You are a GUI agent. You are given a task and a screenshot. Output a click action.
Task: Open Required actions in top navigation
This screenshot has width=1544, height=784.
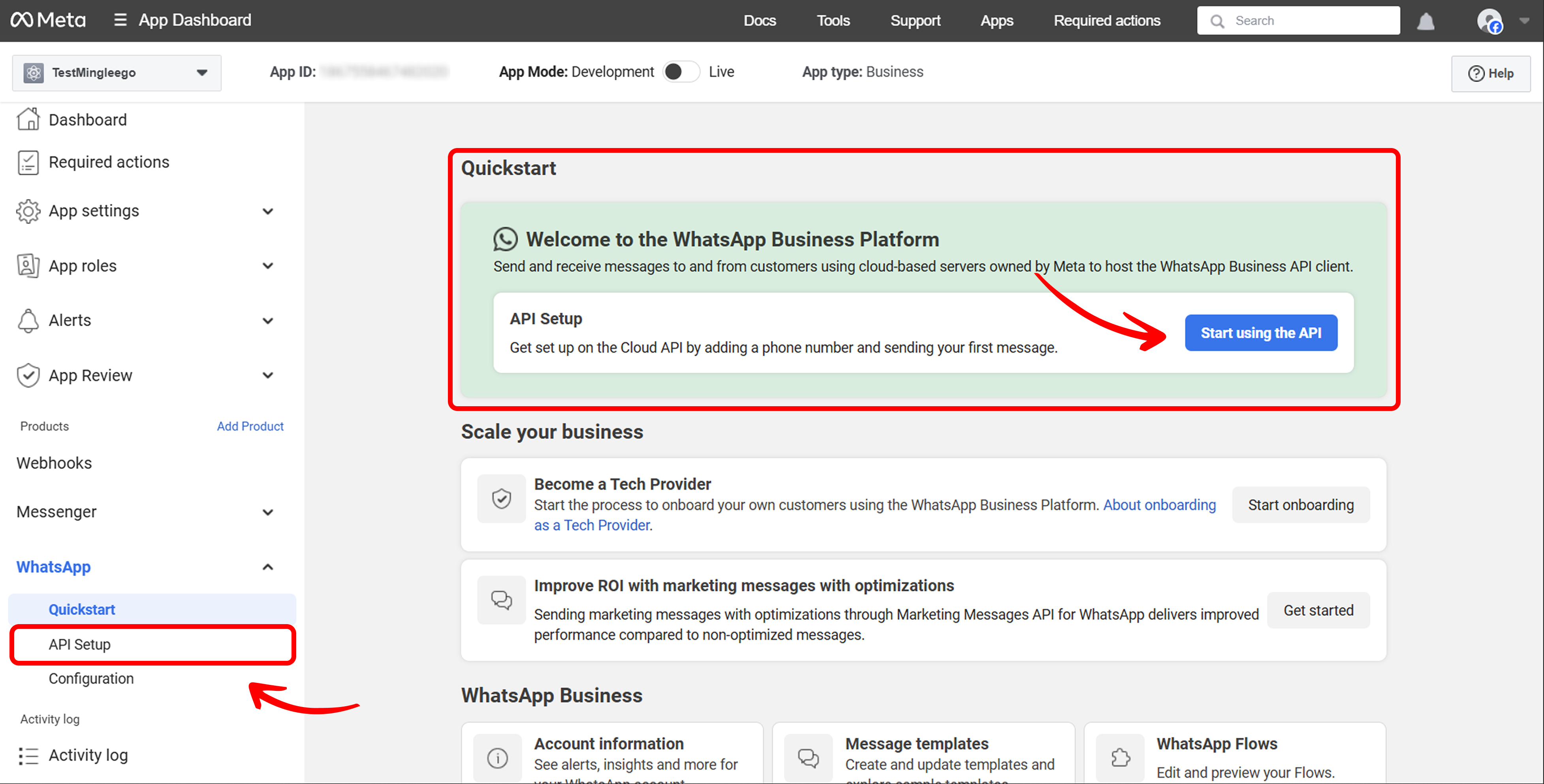[1107, 21]
